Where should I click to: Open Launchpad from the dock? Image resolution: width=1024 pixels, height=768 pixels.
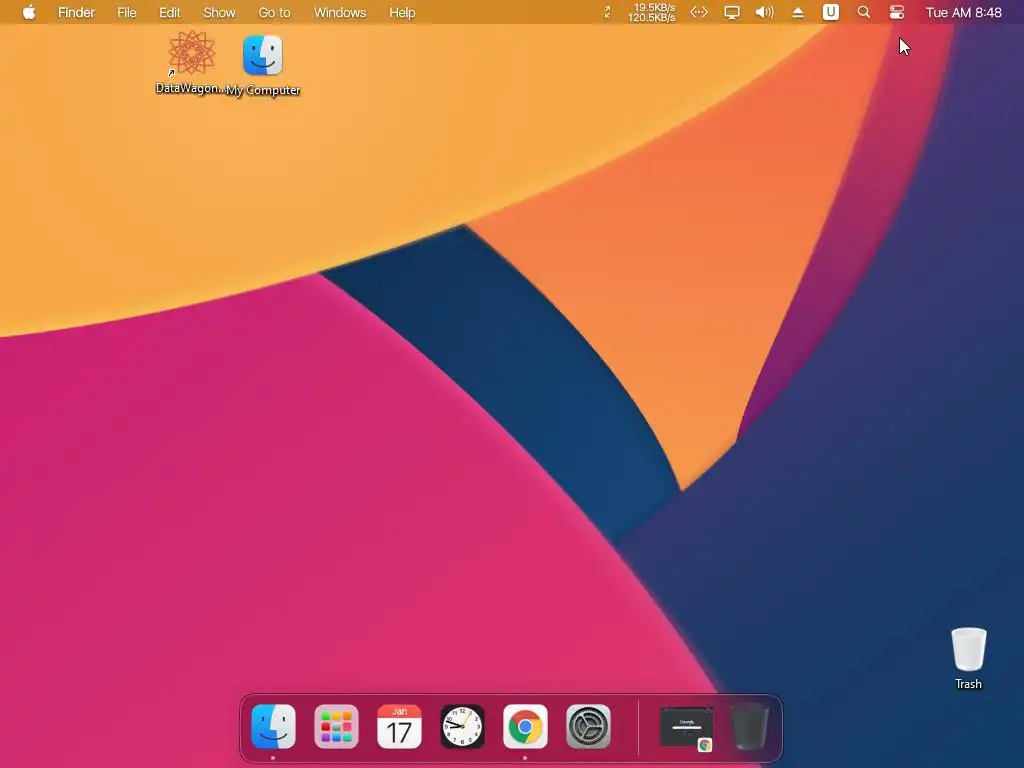[336, 726]
